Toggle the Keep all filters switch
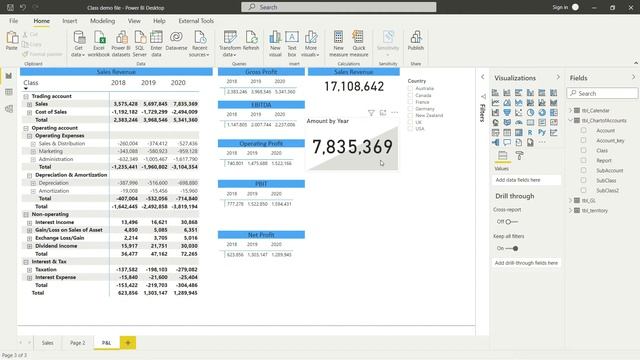The width and height of the screenshot is (640, 360). pyautogui.click(x=512, y=248)
